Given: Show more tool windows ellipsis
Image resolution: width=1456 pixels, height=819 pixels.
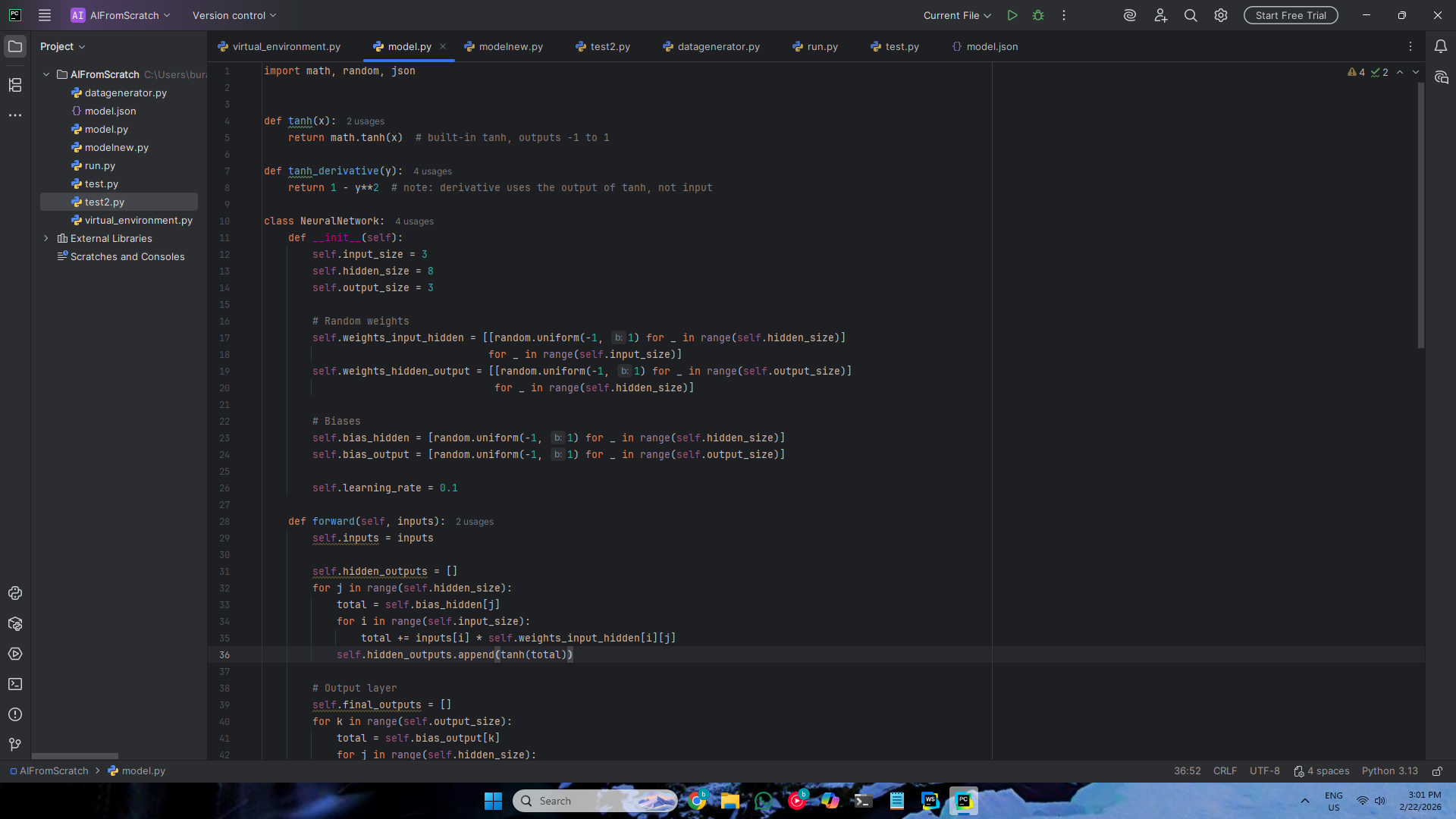Looking at the screenshot, I should (15, 115).
